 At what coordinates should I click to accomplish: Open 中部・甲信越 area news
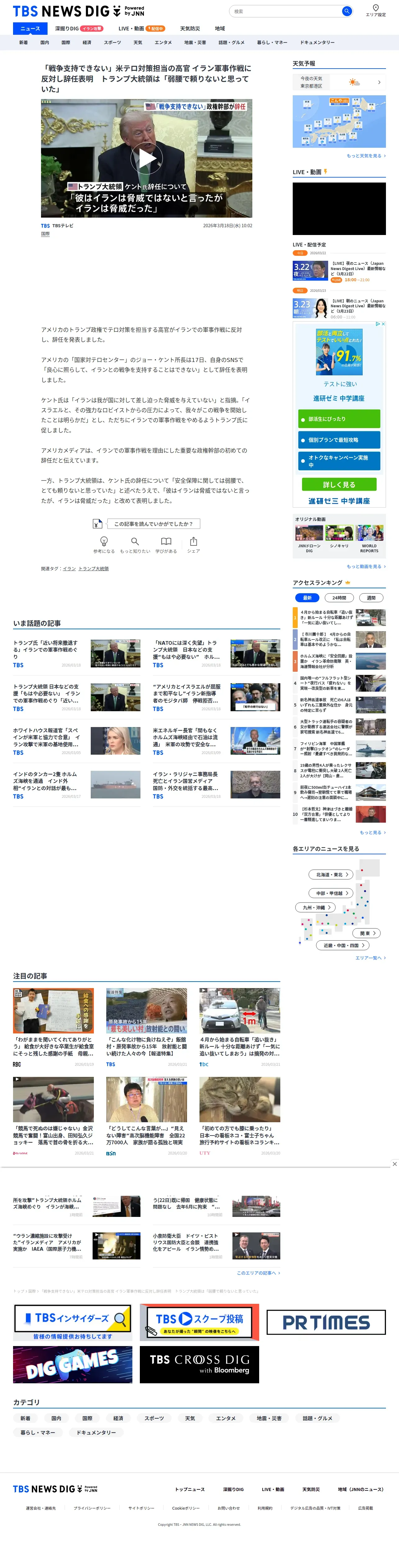coord(331,893)
